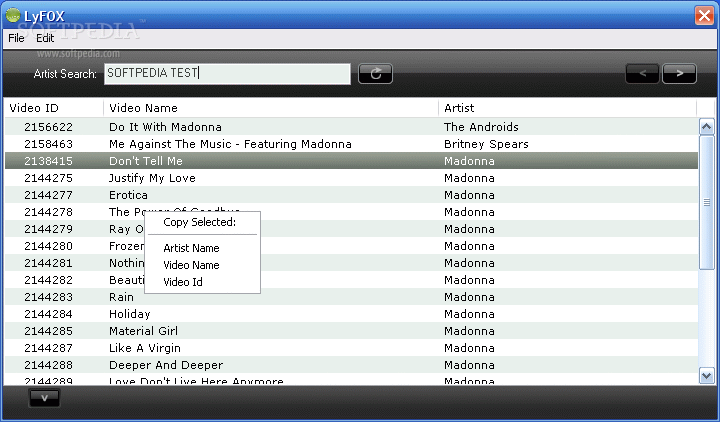The width and height of the screenshot is (720, 422).
Task: Select the Material Girl row
Action: (351, 331)
